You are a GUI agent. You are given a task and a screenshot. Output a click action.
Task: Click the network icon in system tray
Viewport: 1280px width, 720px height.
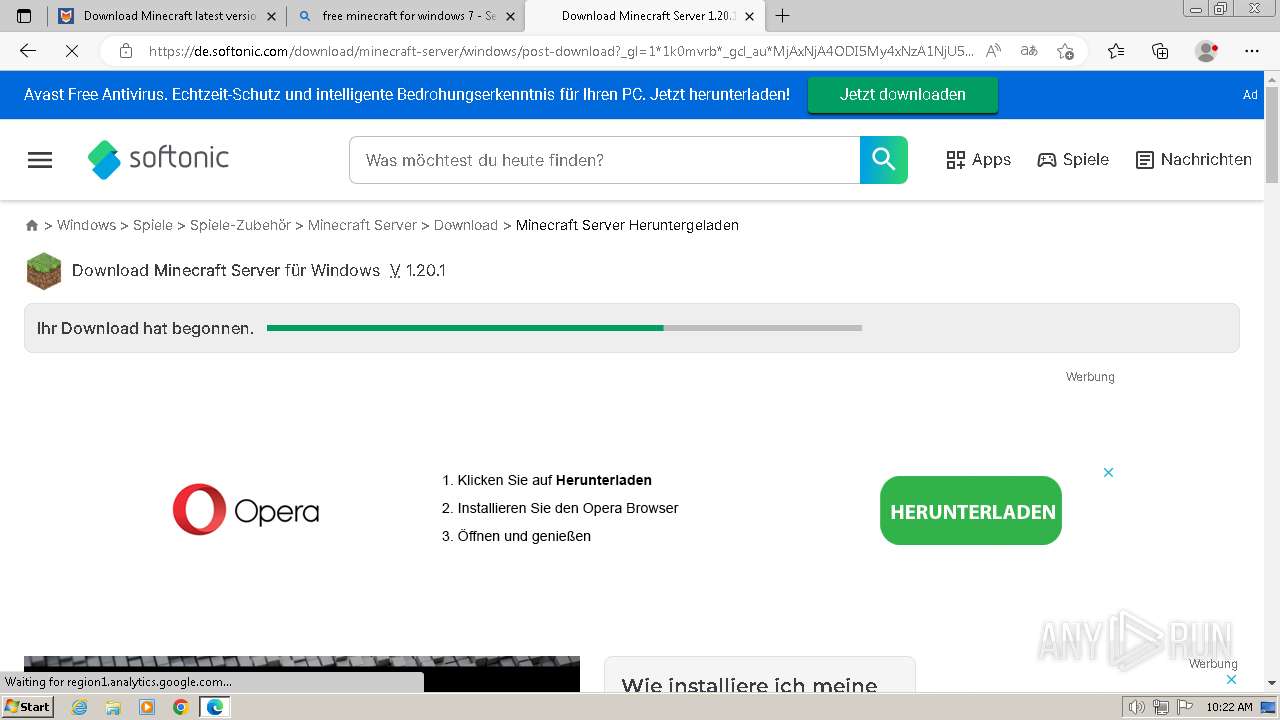pyautogui.click(x=1160, y=707)
